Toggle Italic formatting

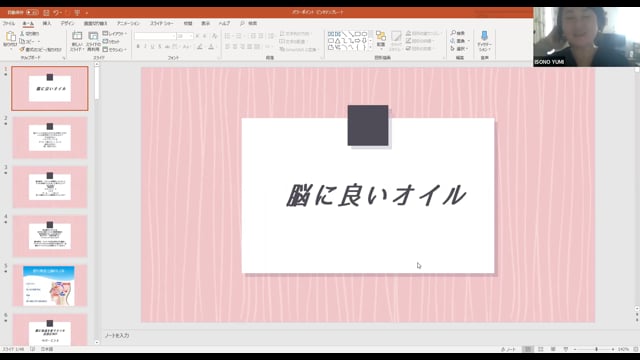coord(145,47)
